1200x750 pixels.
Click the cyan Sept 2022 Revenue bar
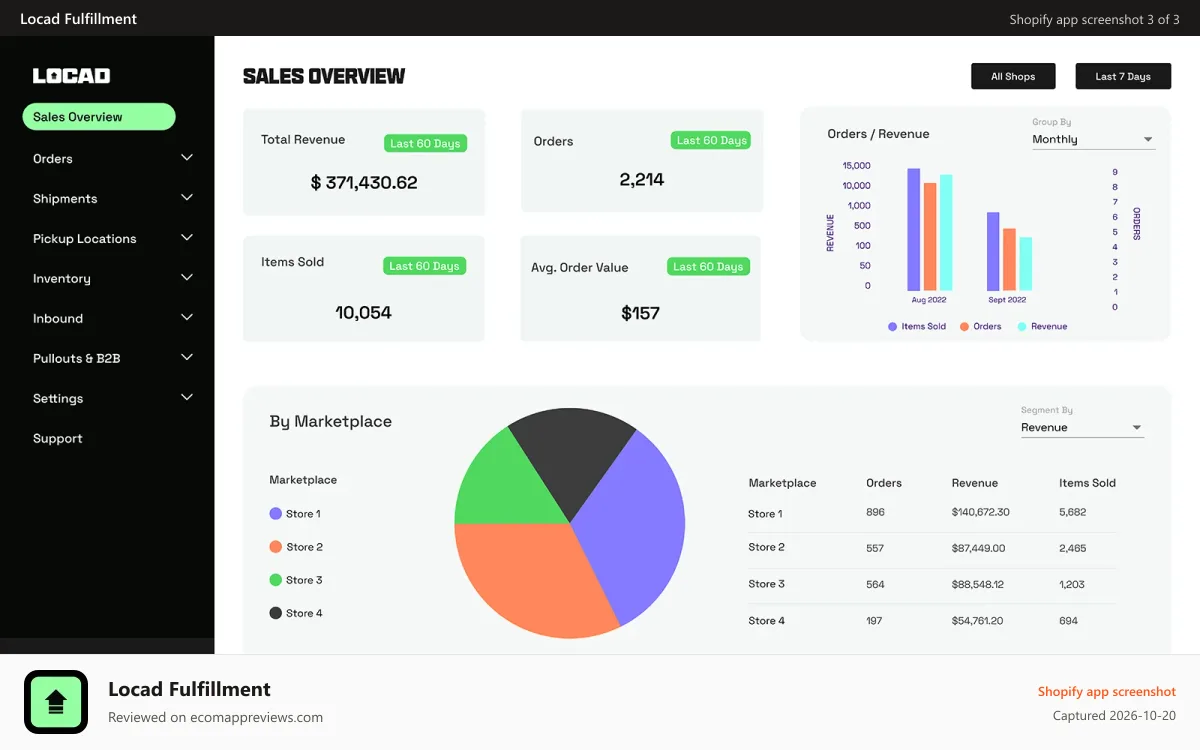tap(1026, 264)
